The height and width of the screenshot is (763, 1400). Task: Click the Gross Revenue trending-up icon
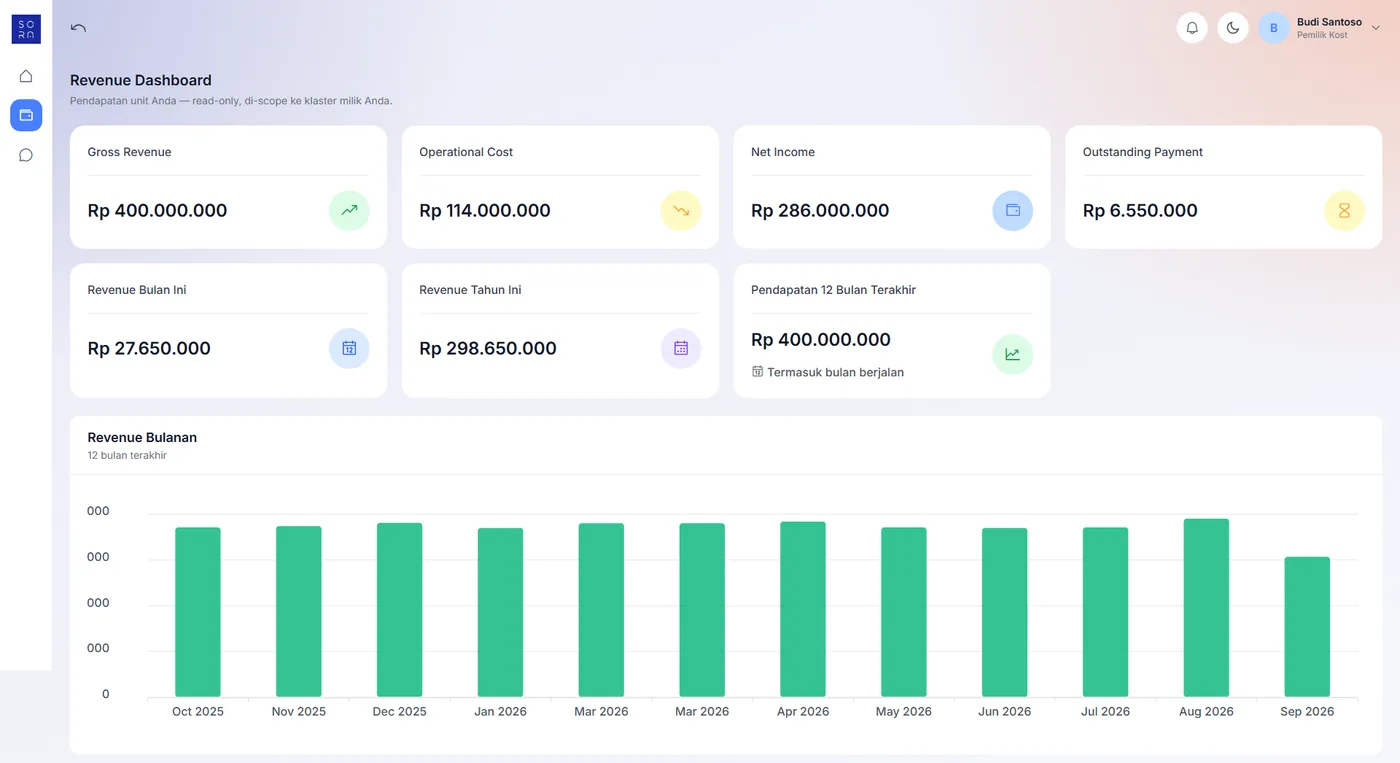click(349, 211)
